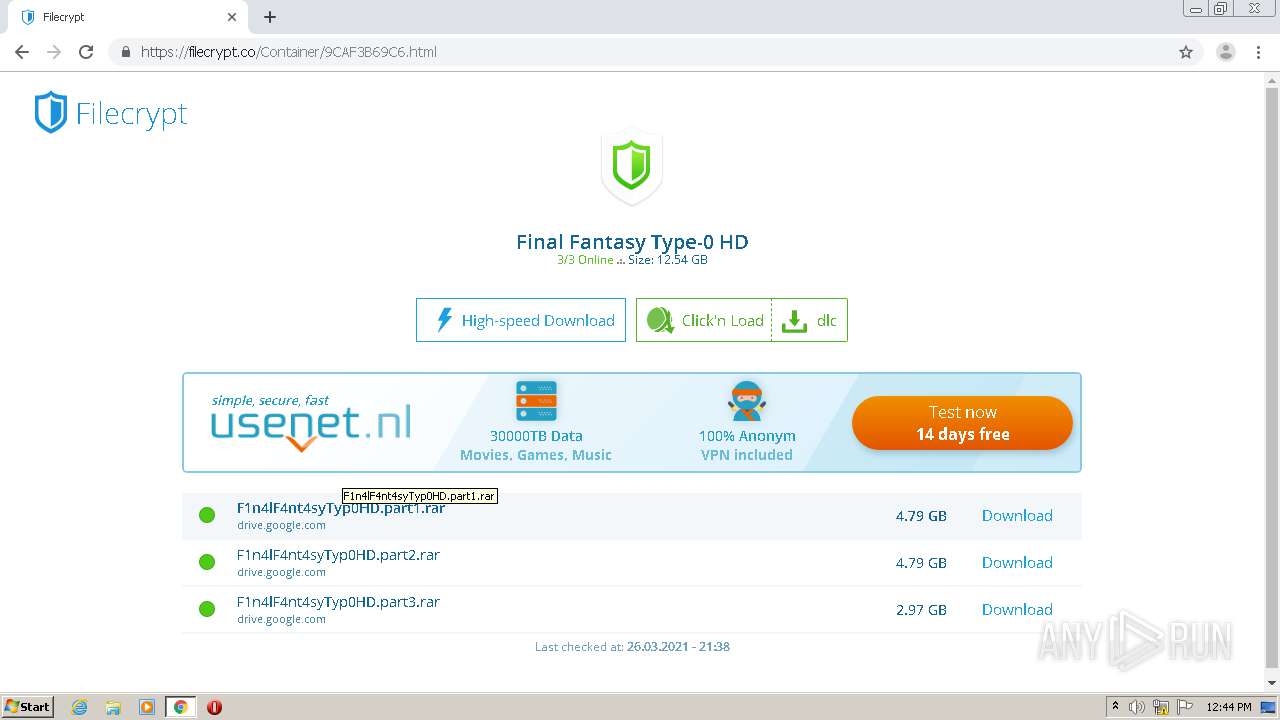This screenshot has width=1280, height=720.
Task: Open the volume speaker tray icon
Action: (1137, 707)
